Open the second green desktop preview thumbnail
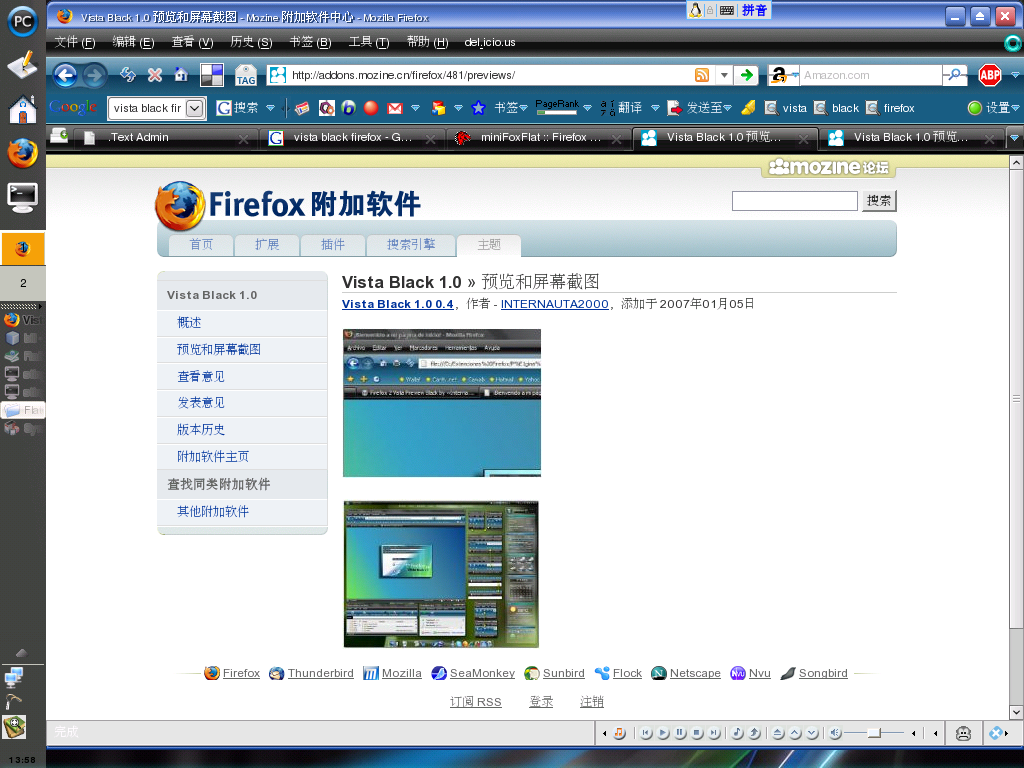Viewport: 1024px width, 768px height. pos(441,574)
